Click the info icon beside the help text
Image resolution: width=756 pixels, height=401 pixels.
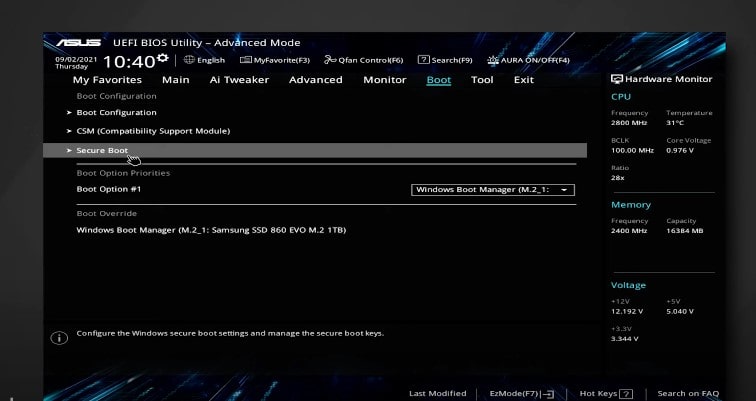59,338
